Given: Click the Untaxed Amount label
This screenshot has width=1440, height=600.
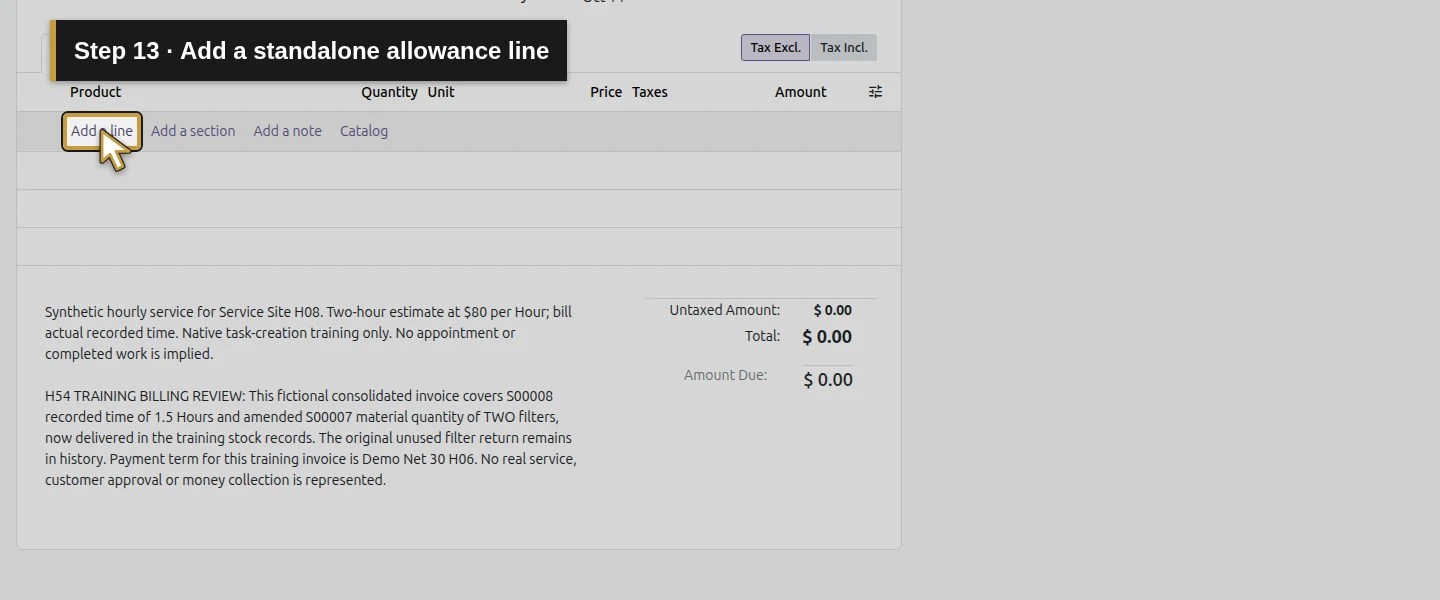Looking at the screenshot, I should pos(725,310).
